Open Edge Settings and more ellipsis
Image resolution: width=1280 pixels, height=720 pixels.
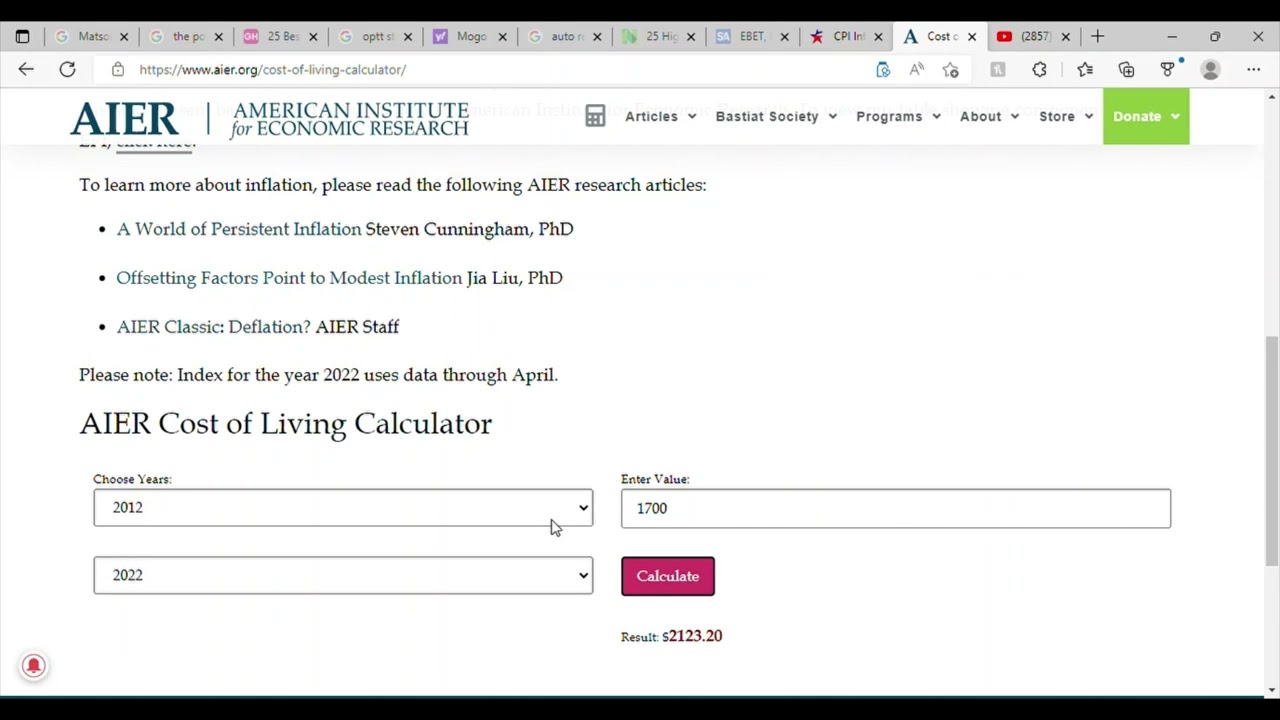point(1254,69)
